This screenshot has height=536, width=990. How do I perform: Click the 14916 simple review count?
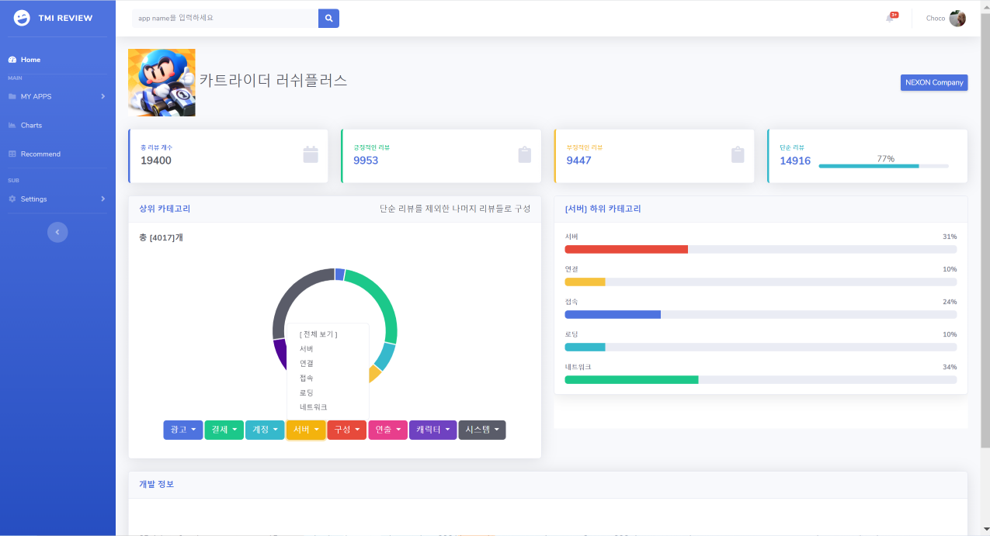[x=795, y=161]
